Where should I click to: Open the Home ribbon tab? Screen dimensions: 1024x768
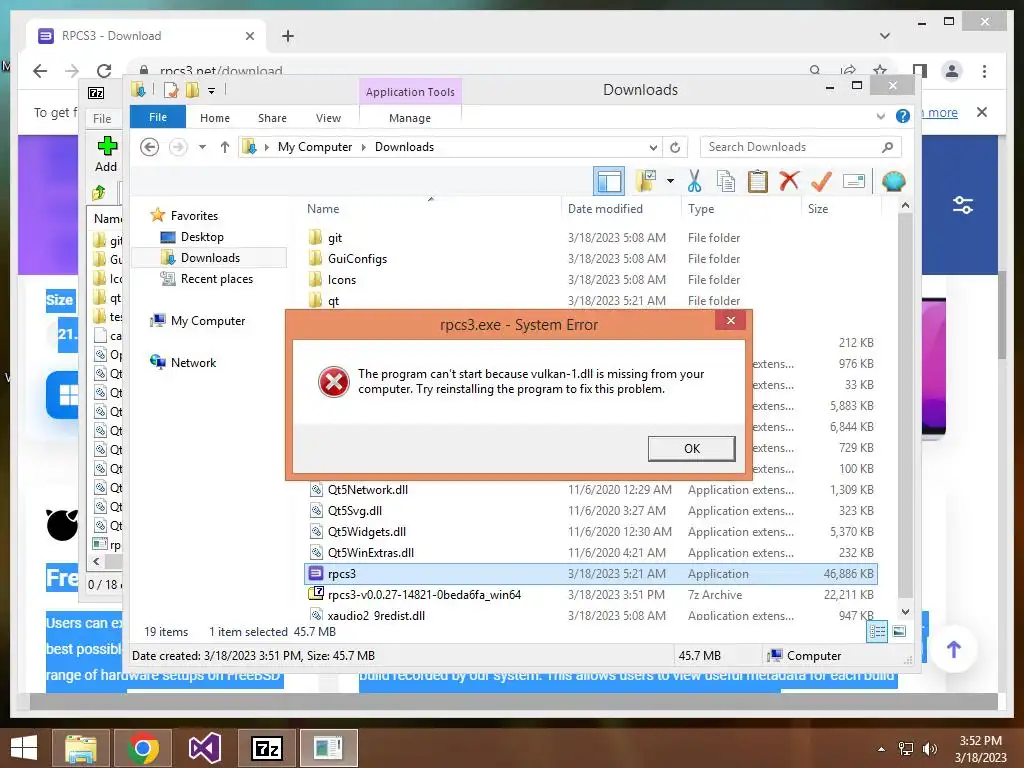coord(215,118)
